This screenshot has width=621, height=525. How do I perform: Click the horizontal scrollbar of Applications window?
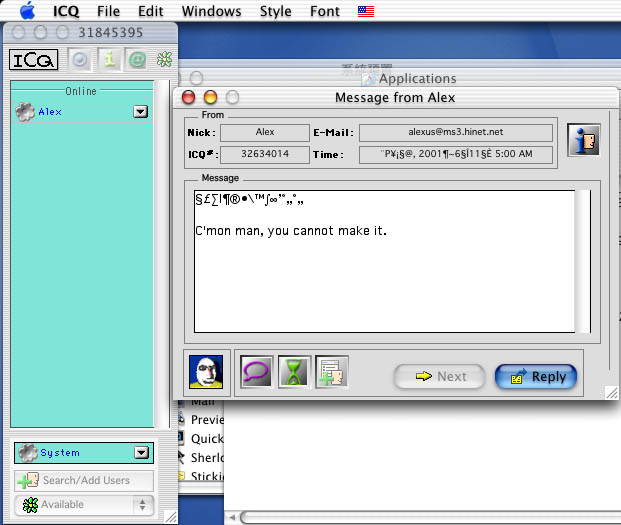pyautogui.click(x=430, y=517)
